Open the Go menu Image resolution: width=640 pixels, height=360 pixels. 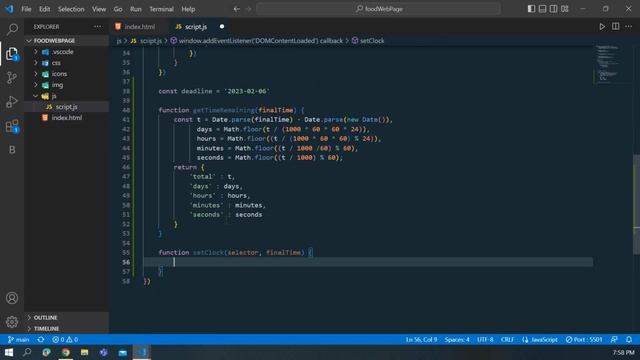pyautogui.click(x=118, y=9)
